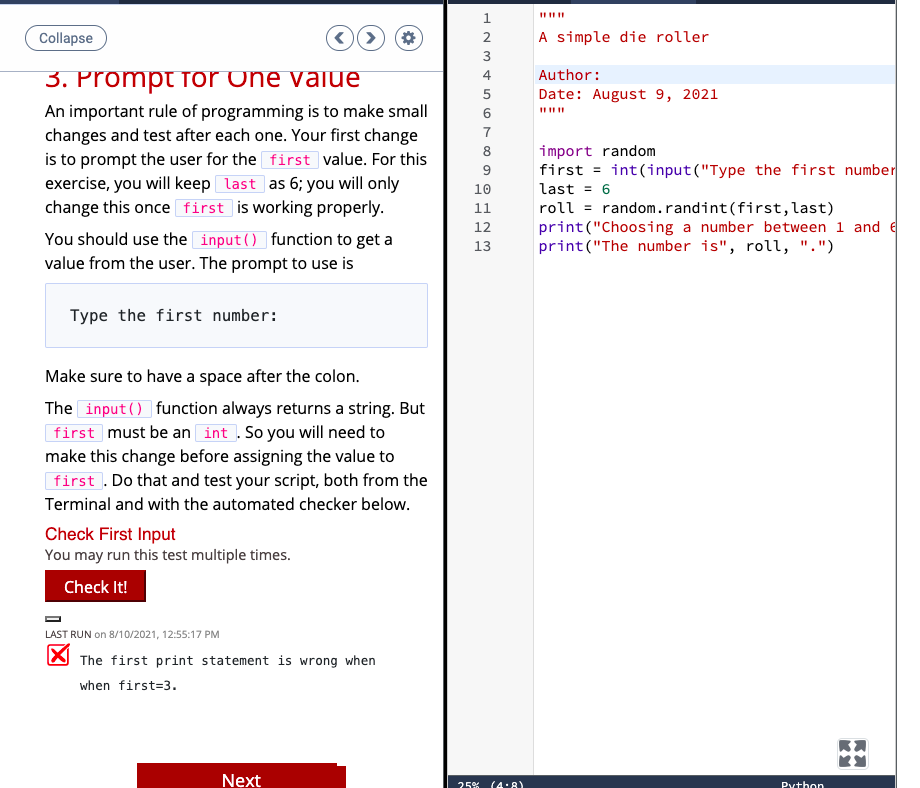
Task: Run the Check It! test
Action: click(95, 586)
